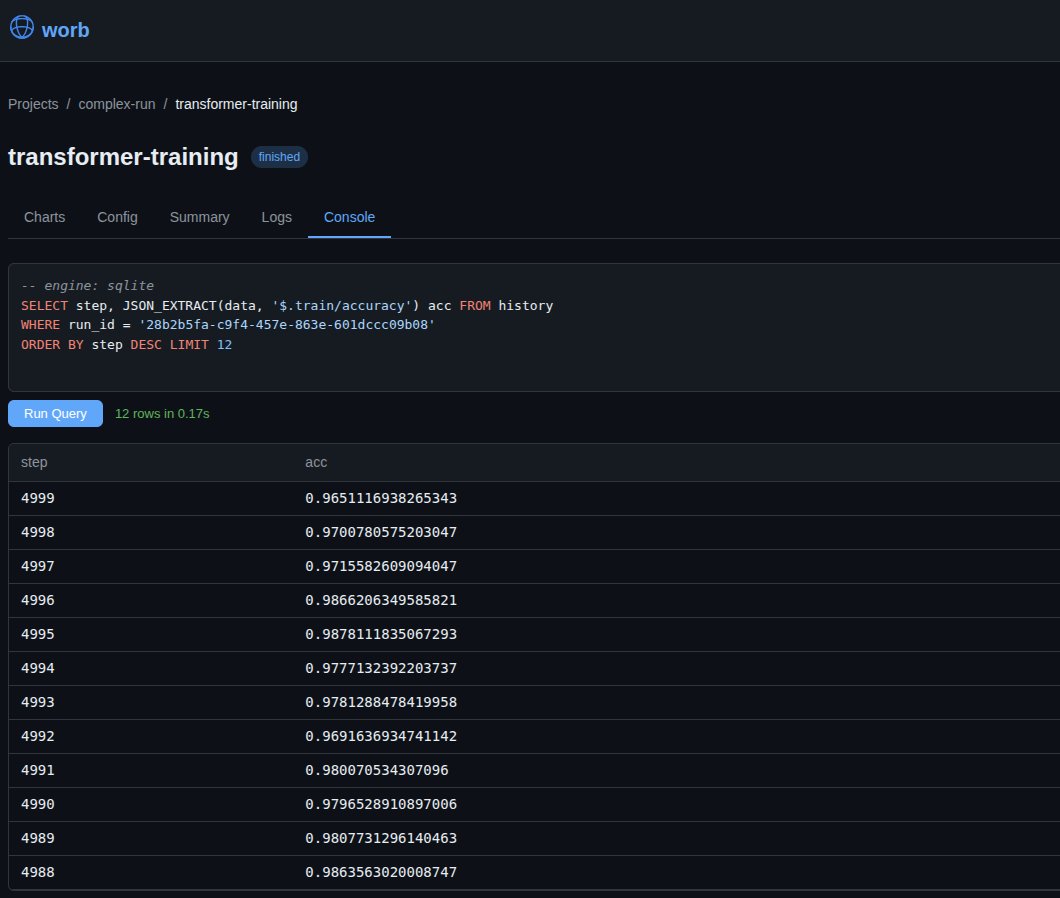Select accuracy value 0.980070534307096
1060x898 pixels.
pyautogui.click(x=377, y=770)
